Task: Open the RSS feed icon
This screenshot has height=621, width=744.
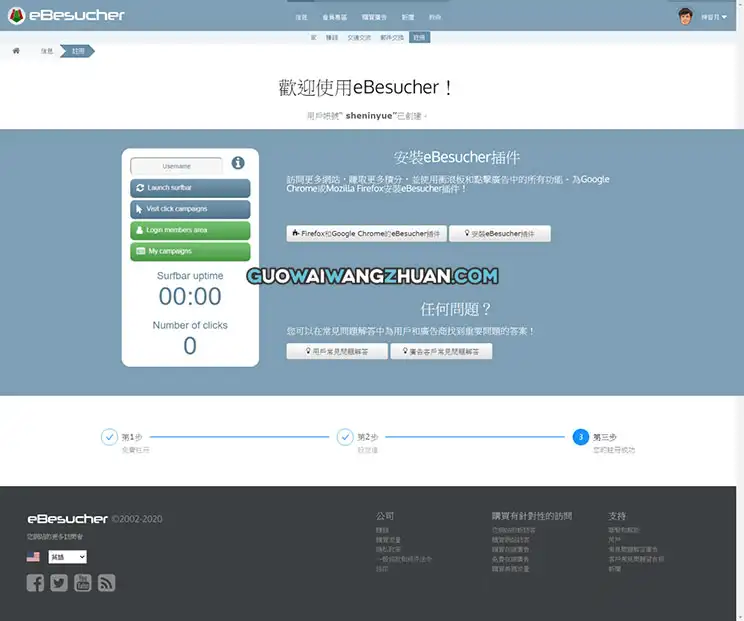Action: tap(106, 583)
